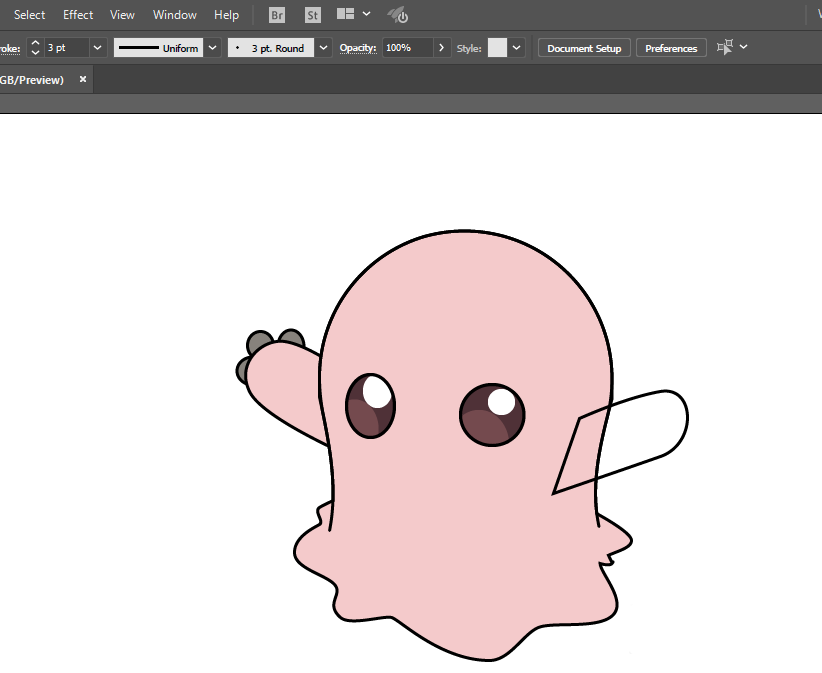Click the Arrange Documents layout icon
This screenshot has height=673, width=822.
[346, 15]
